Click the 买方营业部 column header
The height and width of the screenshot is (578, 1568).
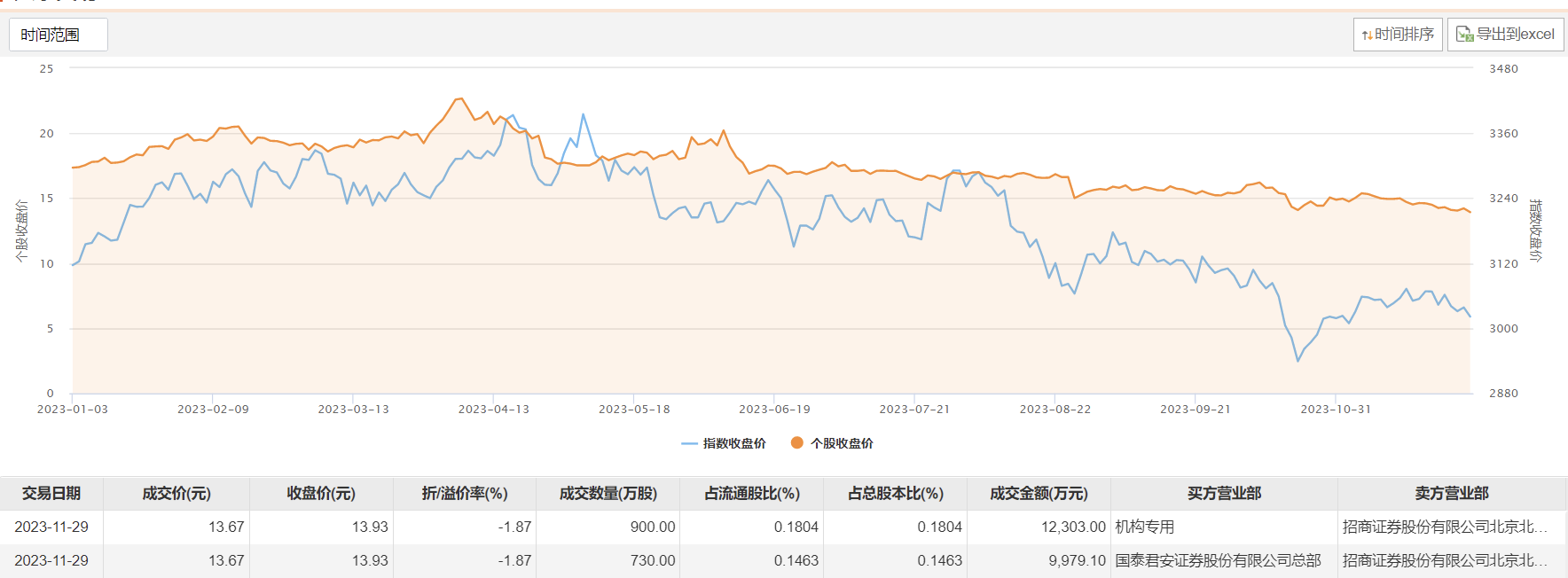tap(1224, 493)
